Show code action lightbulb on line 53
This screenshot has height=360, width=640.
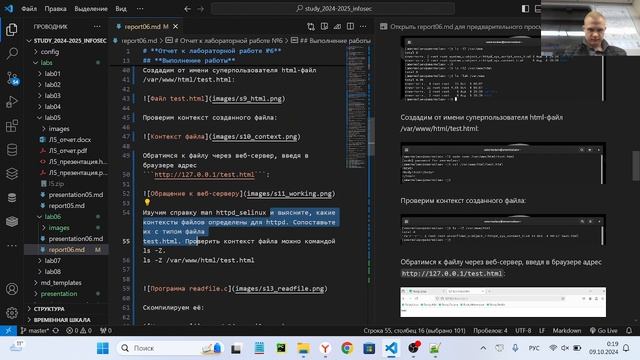(x=147, y=202)
